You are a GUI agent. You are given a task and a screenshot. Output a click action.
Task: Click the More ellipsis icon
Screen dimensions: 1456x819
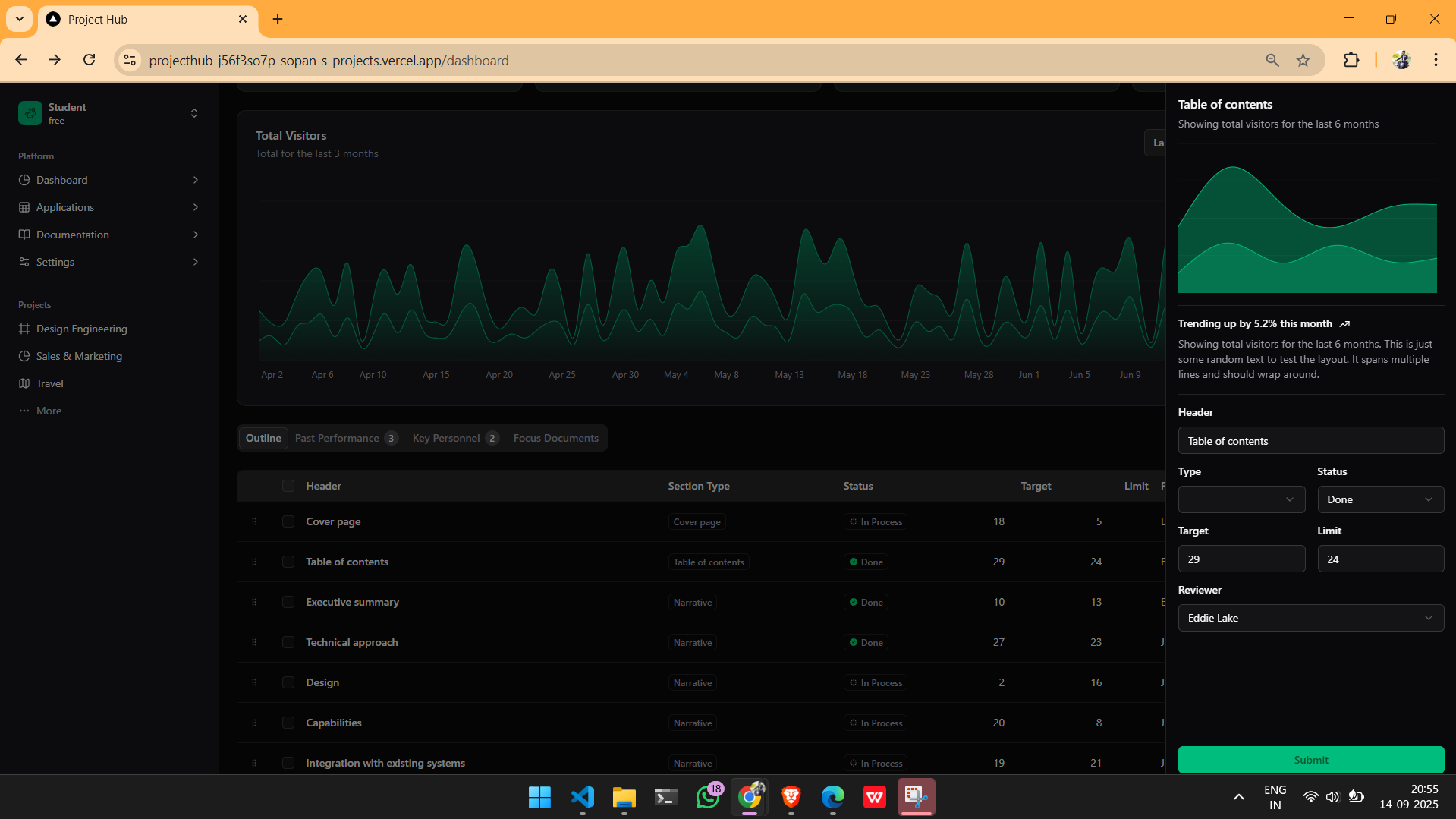pos(24,411)
